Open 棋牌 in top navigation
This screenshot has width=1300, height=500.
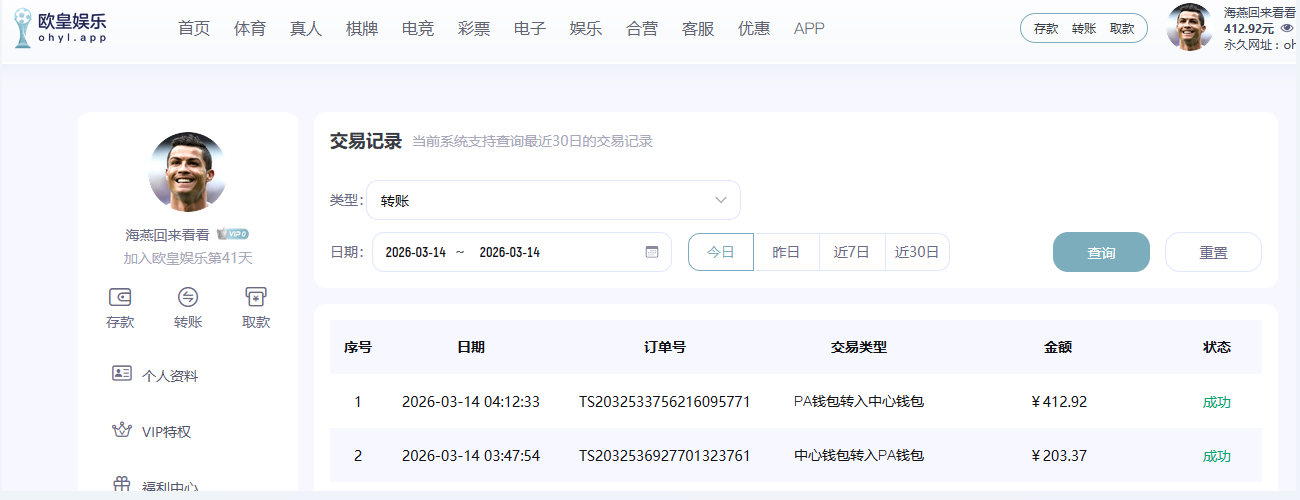click(x=362, y=28)
